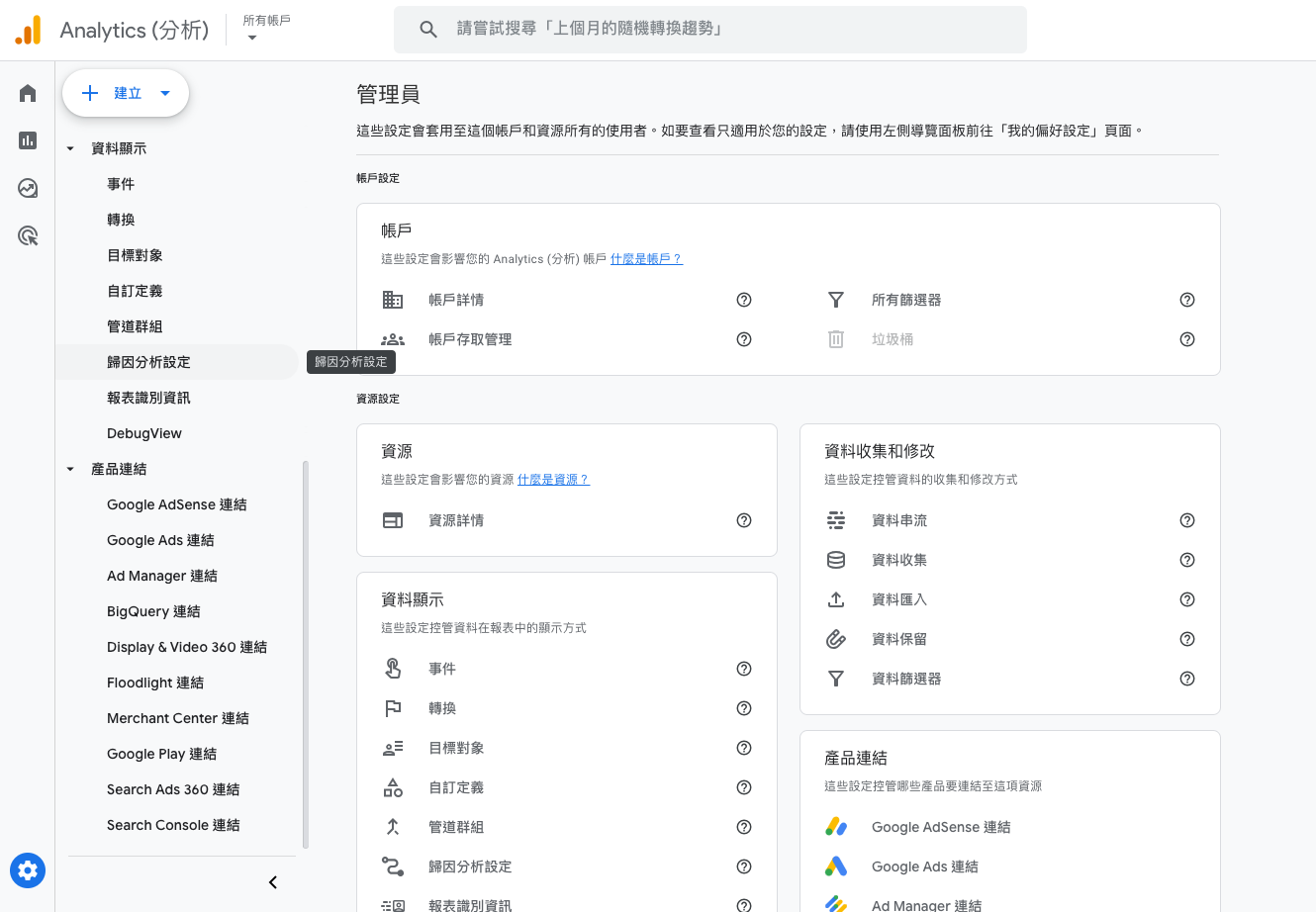Click the blue Admin gear icon
Screen dimensions: 1316x912
click(x=28, y=870)
